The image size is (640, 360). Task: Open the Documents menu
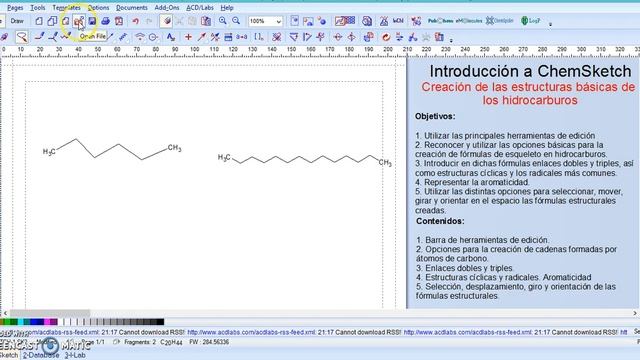click(131, 8)
